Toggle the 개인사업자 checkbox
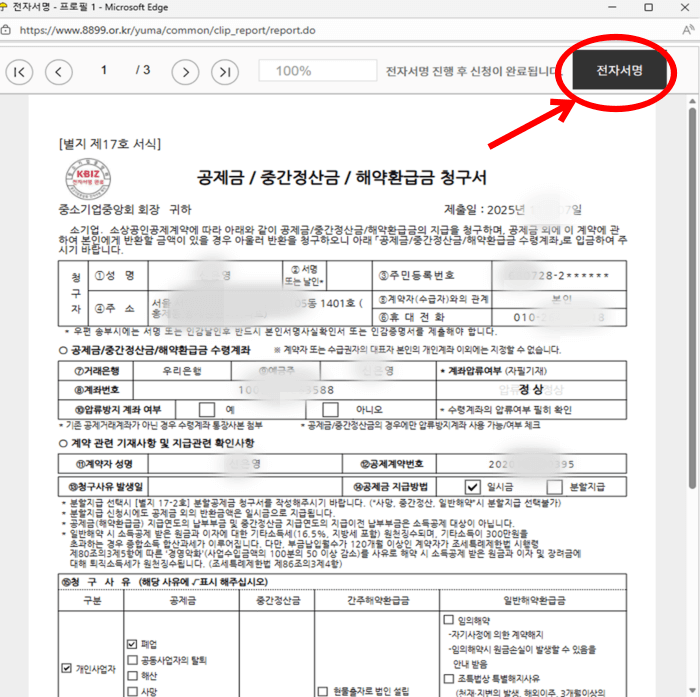 [x=66, y=668]
